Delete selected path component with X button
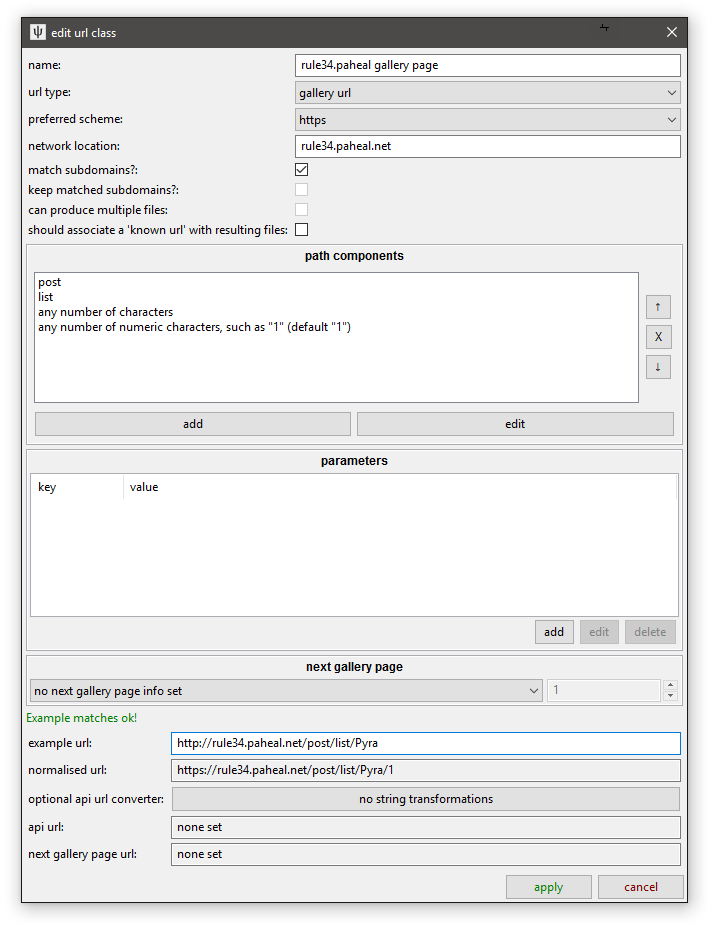 [658, 337]
